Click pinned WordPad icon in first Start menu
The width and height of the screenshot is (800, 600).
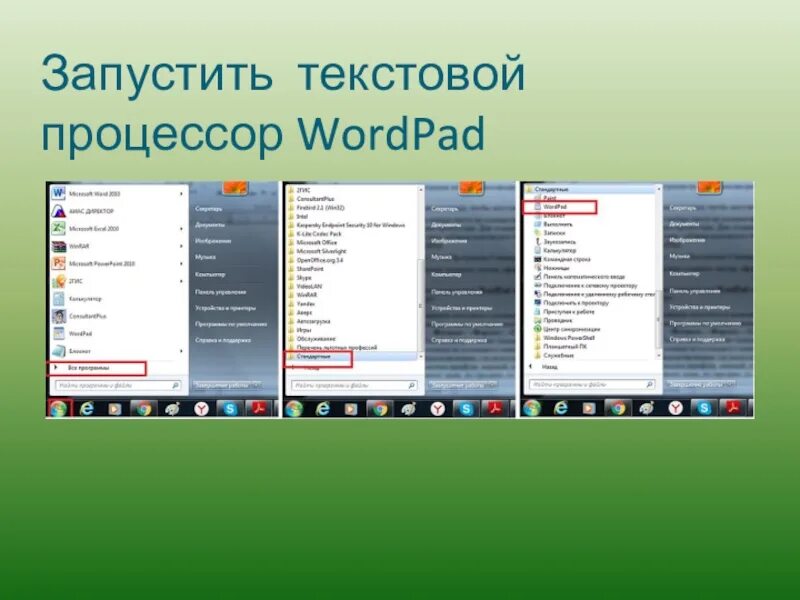tap(59, 334)
